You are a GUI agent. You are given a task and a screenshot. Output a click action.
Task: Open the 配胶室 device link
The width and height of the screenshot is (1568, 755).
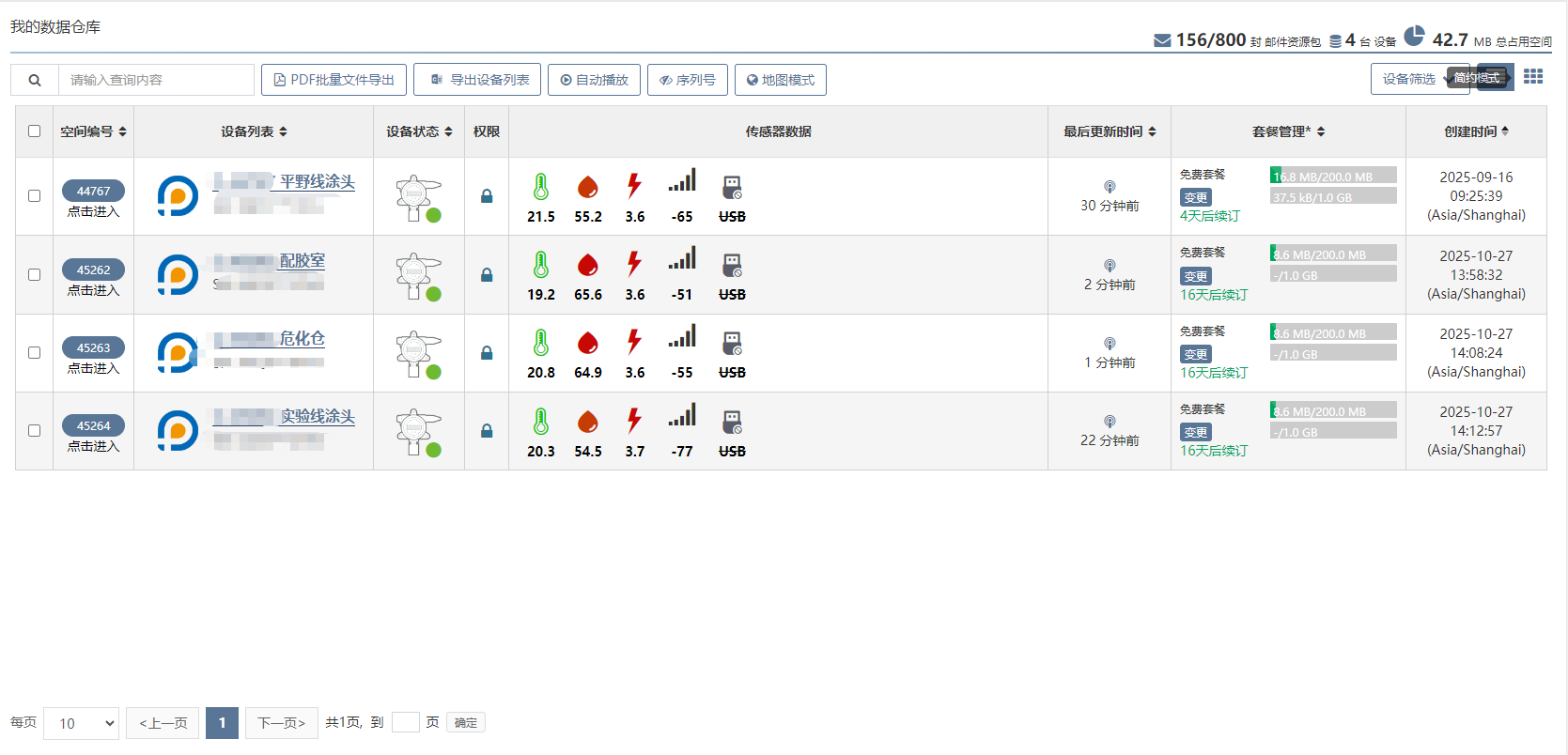click(x=302, y=261)
